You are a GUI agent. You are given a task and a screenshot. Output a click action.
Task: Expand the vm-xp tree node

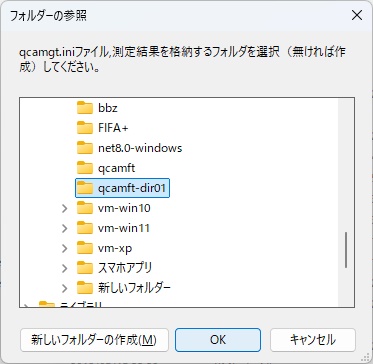point(64,249)
